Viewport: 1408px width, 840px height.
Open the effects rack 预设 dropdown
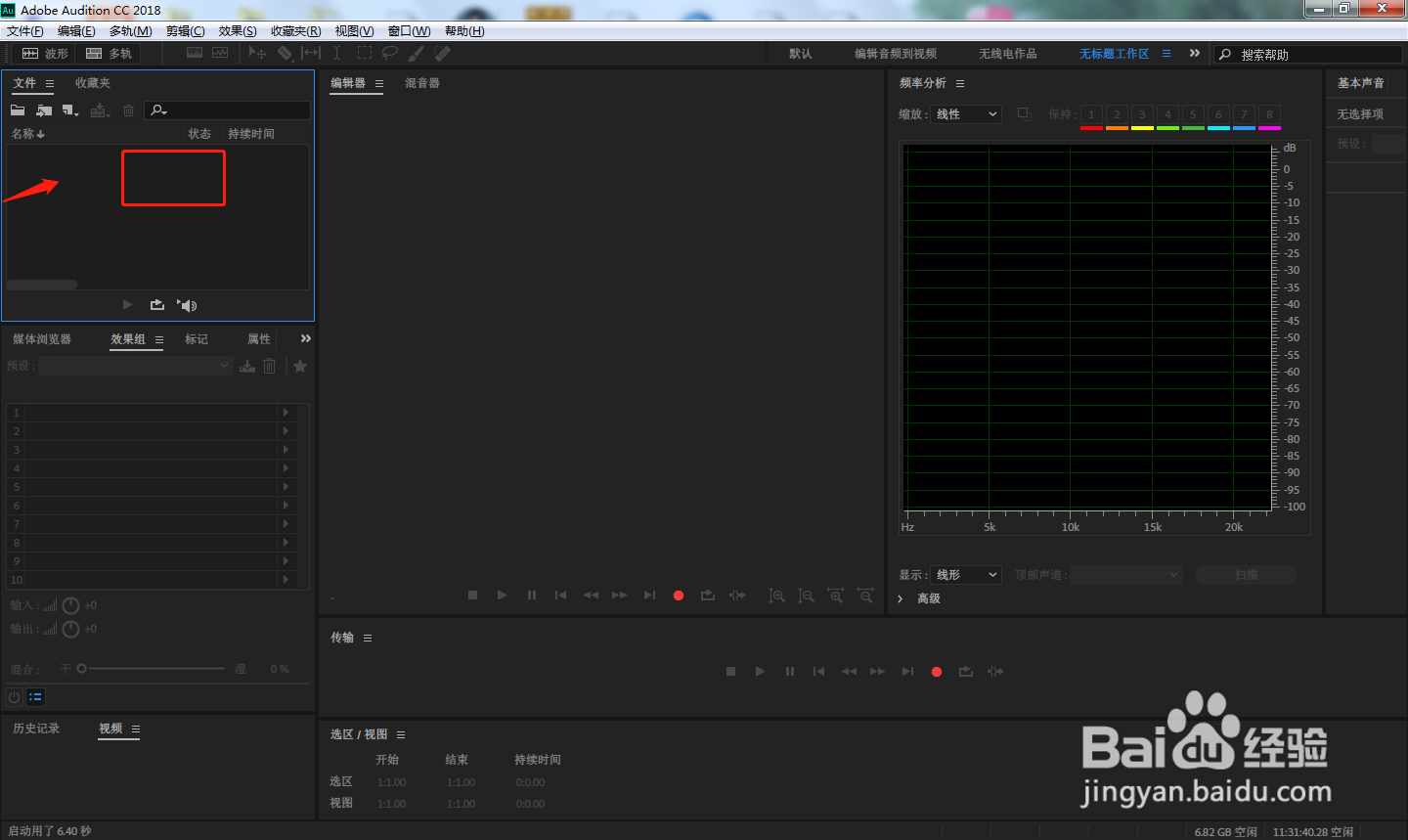135,366
